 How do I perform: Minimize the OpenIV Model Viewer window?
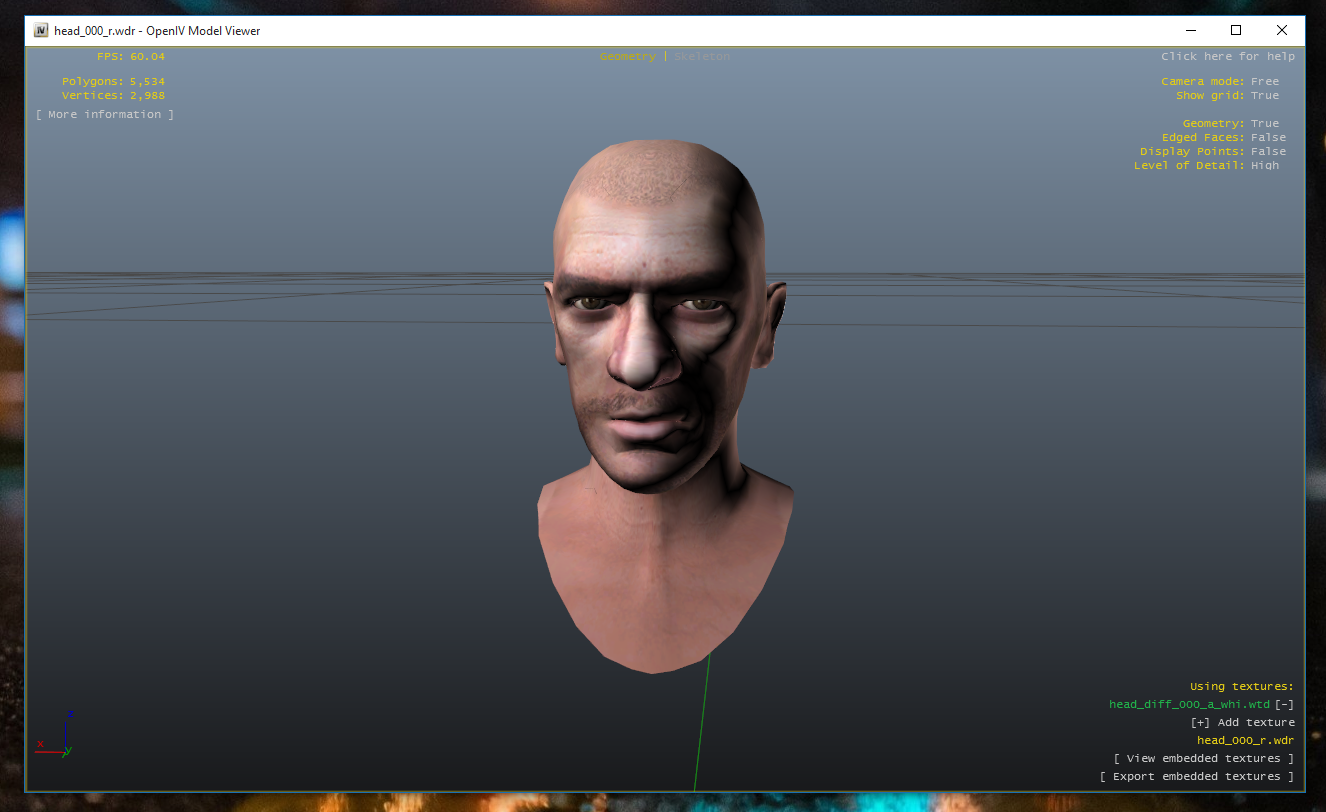[x=1190, y=30]
